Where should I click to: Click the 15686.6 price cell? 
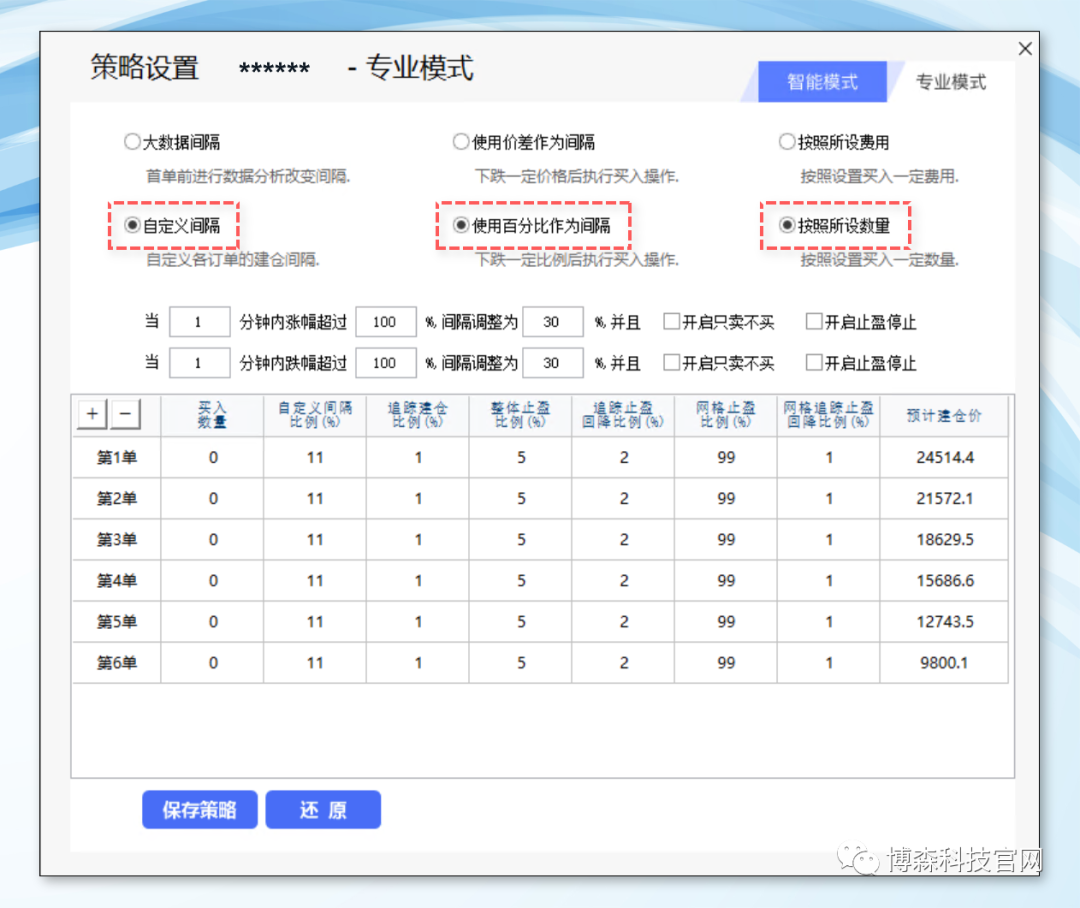(944, 581)
